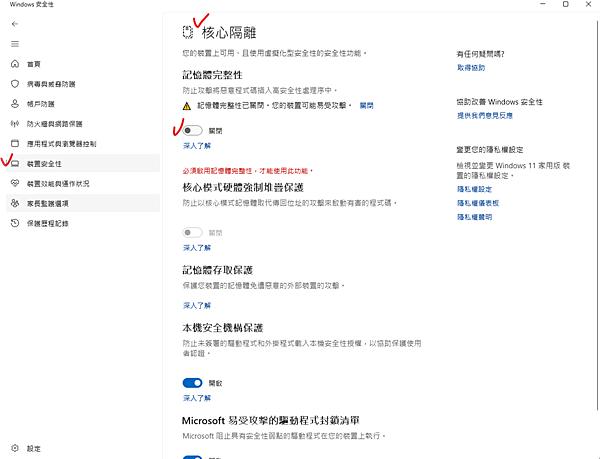Click the 本機安全性機構保護 heading

[x=222, y=328]
